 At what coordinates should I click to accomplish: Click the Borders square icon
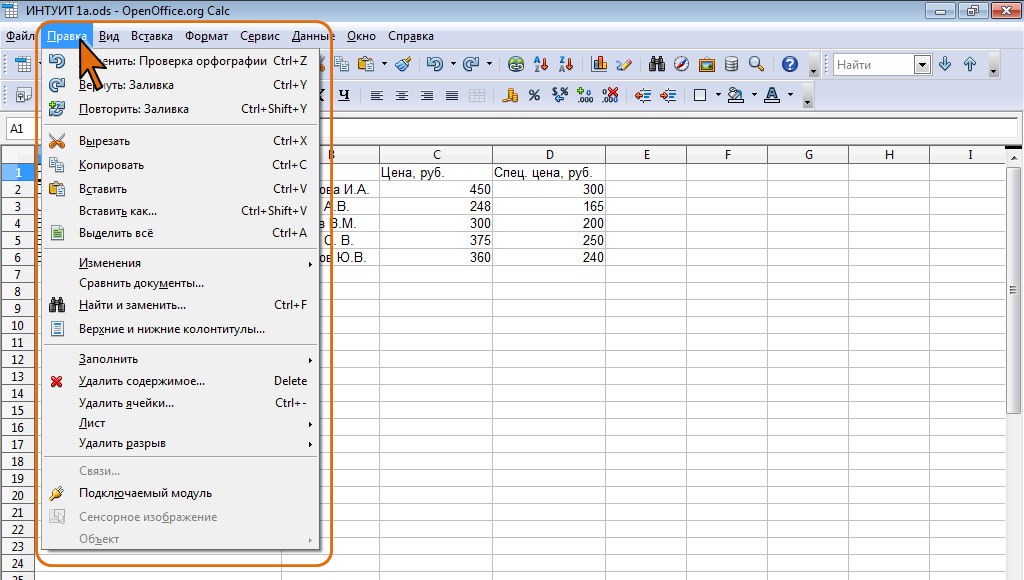click(x=700, y=95)
